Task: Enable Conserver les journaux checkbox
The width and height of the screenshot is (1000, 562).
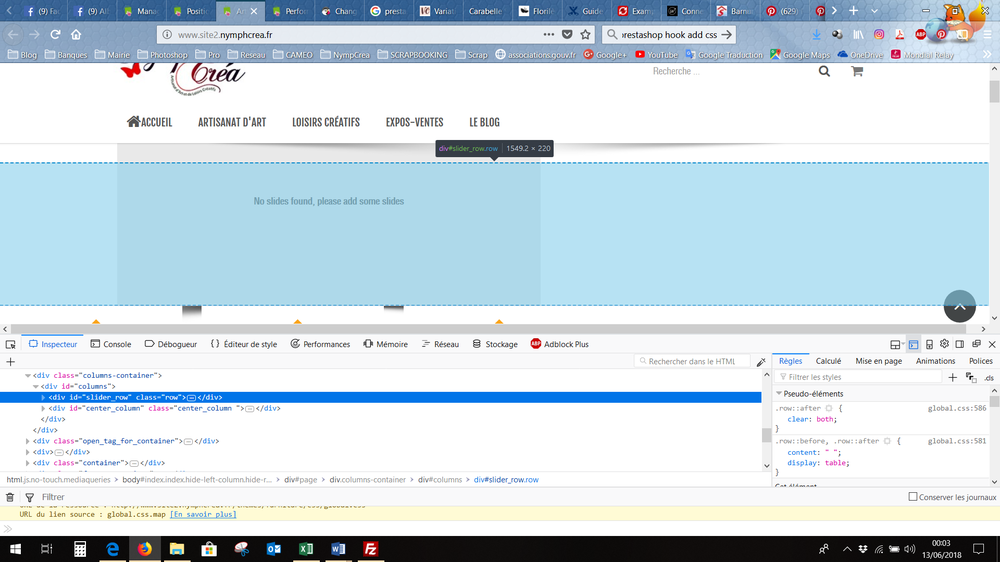Action: pyautogui.click(x=913, y=496)
